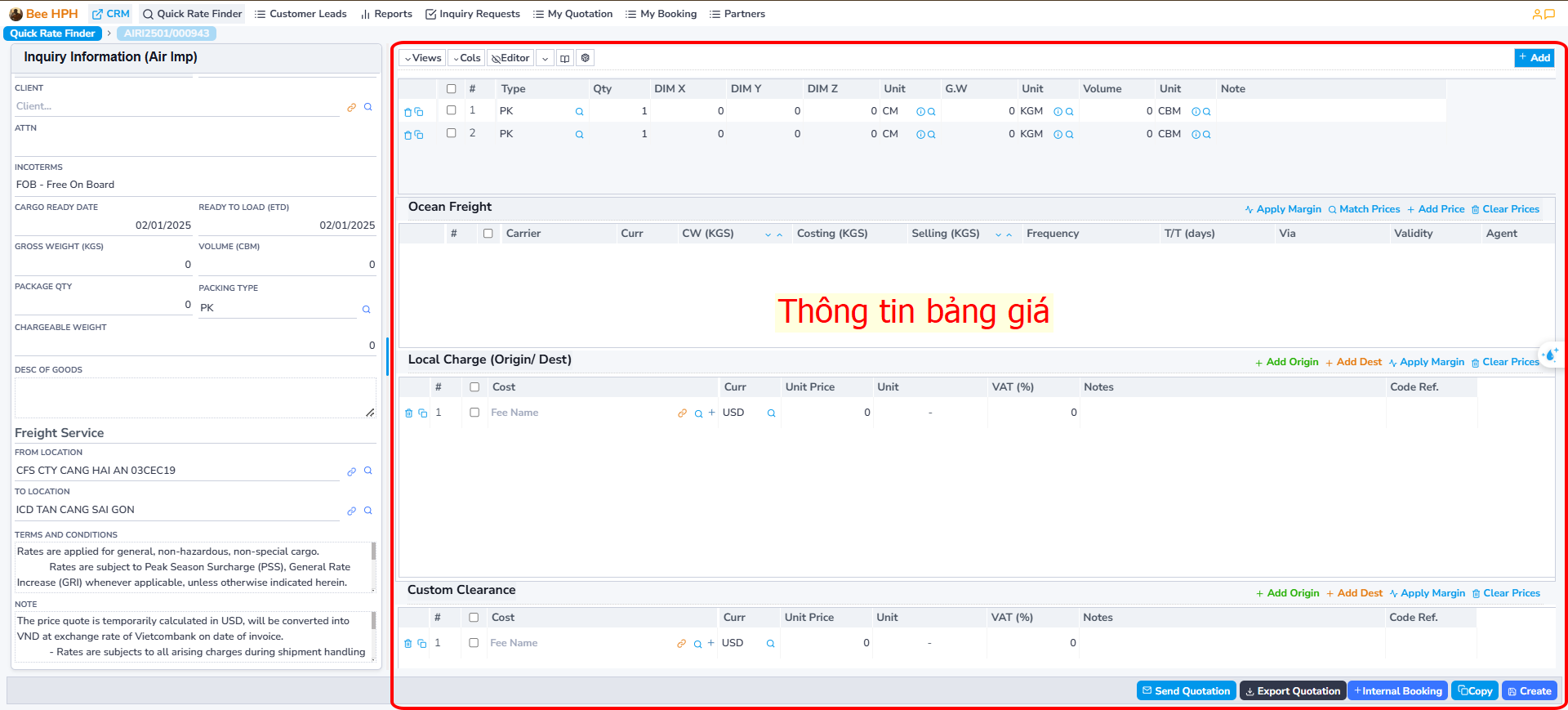Viewport: 1568px width, 710px height.
Task: Open Customer Leads menu item
Action: coord(301,14)
